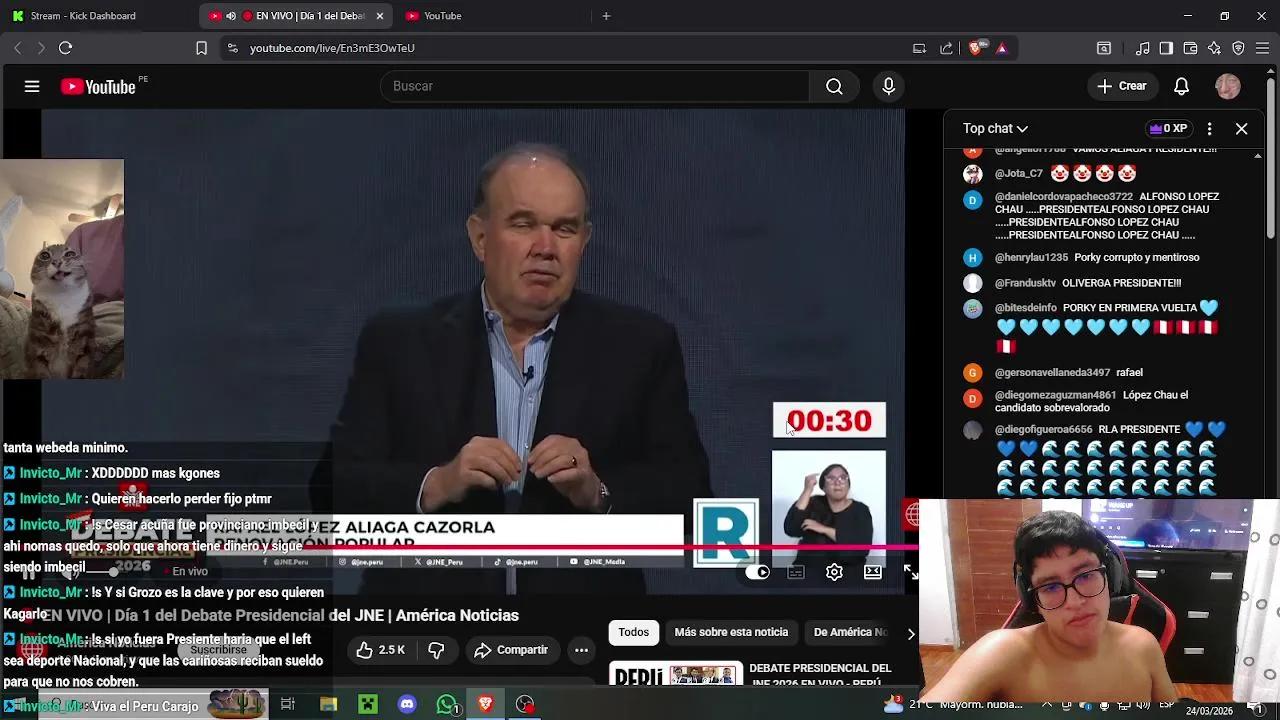The height and width of the screenshot is (720, 1280).
Task: Open the browser main menu
Action: click(1262, 48)
